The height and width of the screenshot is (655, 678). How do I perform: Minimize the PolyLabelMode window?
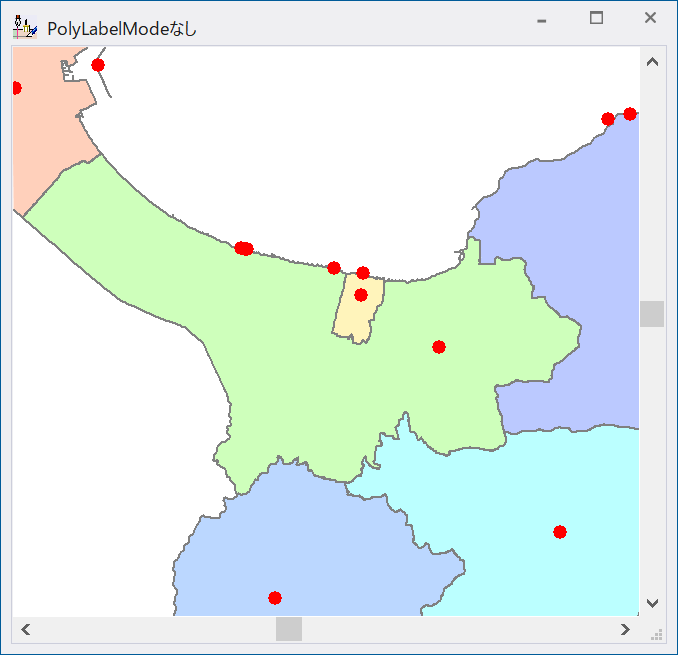[541, 20]
